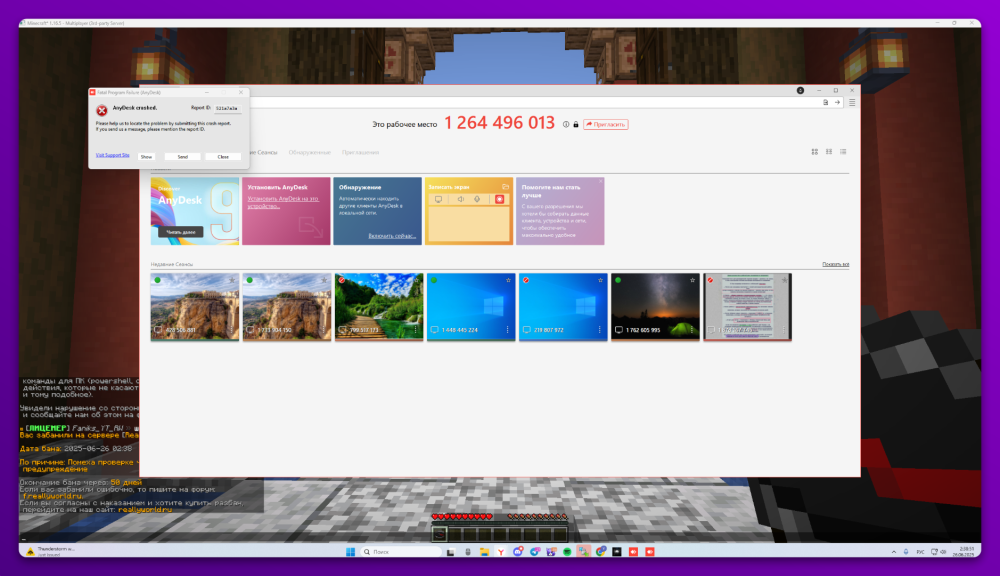Viewport: 1000px width, 576px height.
Task: Open options menu for session 428 506 881
Action: 232,330
